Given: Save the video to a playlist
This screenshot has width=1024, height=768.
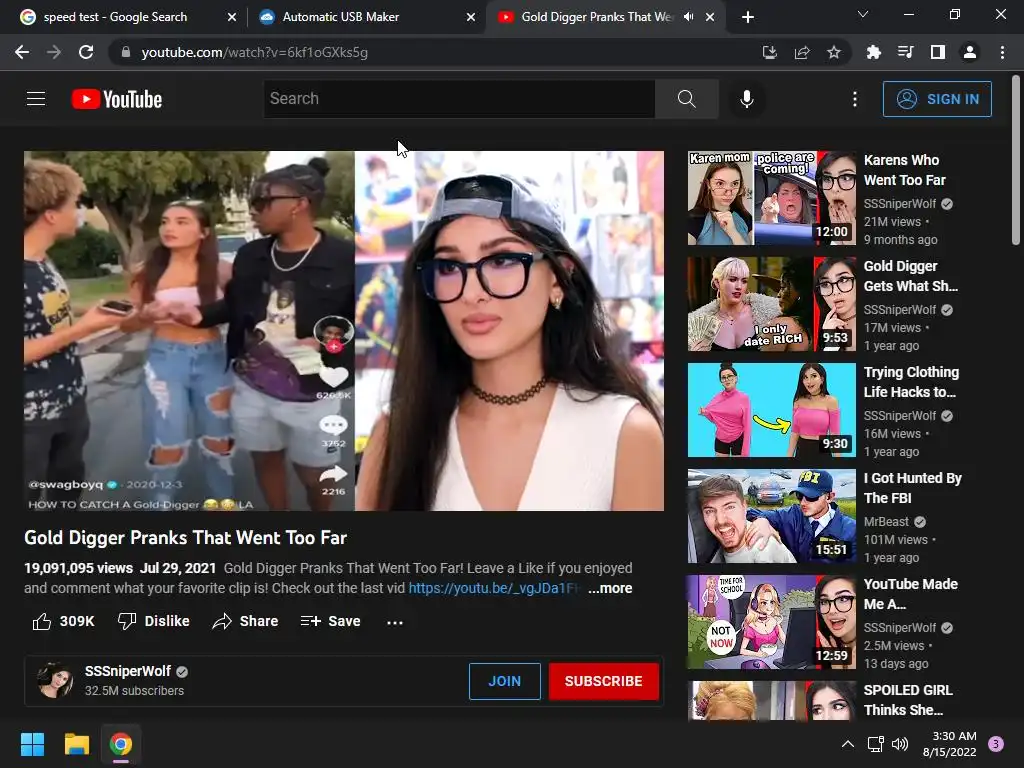Looking at the screenshot, I should click(x=330, y=621).
